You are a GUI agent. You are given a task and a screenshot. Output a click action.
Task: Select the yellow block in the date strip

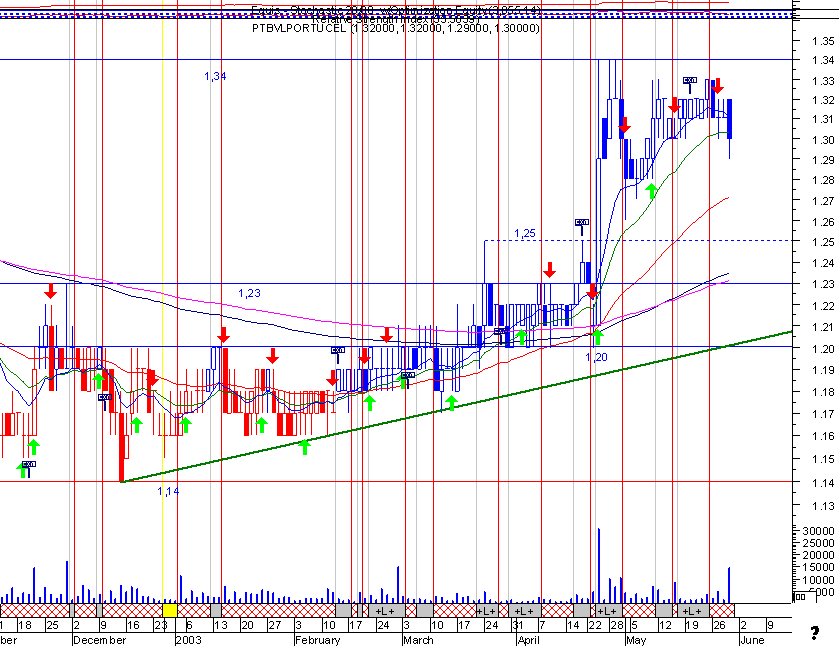pos(170,611)
